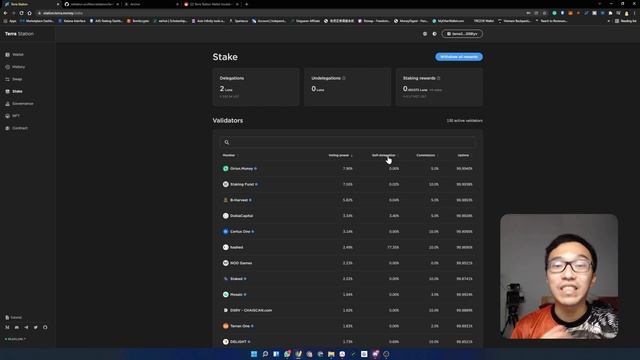Click the Withdraw all rewards button
The width and height of the screenshot is (640, 360).
click(459, 57)
